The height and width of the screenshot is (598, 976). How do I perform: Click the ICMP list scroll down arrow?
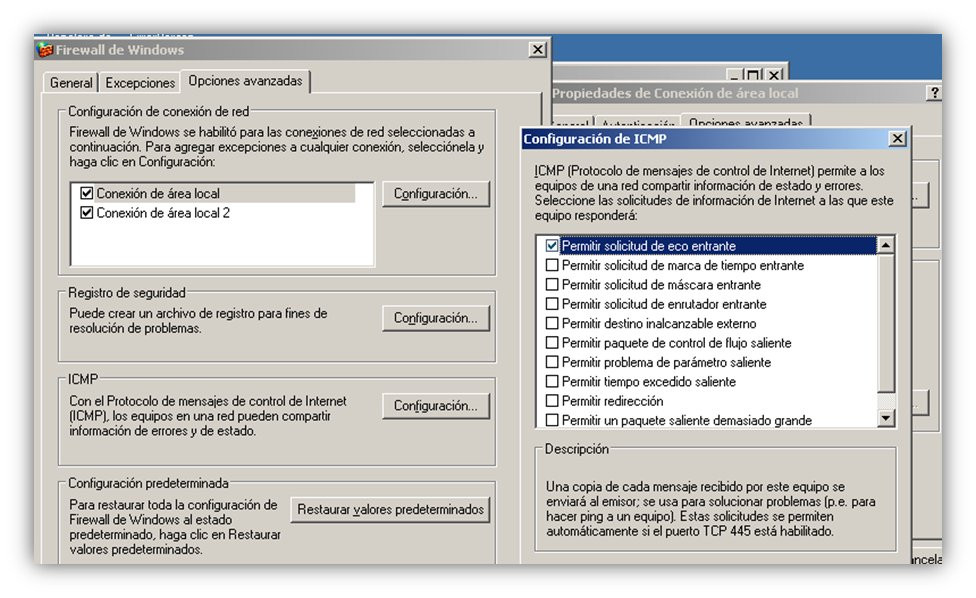[886, 418]
